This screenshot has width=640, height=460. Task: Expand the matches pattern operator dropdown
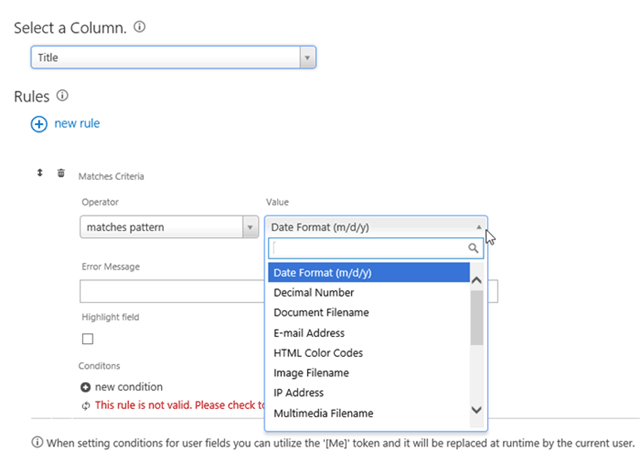[169, 227]
